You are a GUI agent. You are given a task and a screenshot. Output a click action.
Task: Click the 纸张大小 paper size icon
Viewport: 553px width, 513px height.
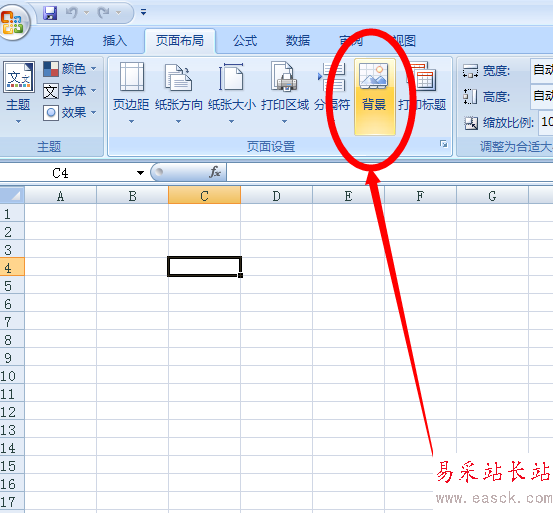point(231,77)
